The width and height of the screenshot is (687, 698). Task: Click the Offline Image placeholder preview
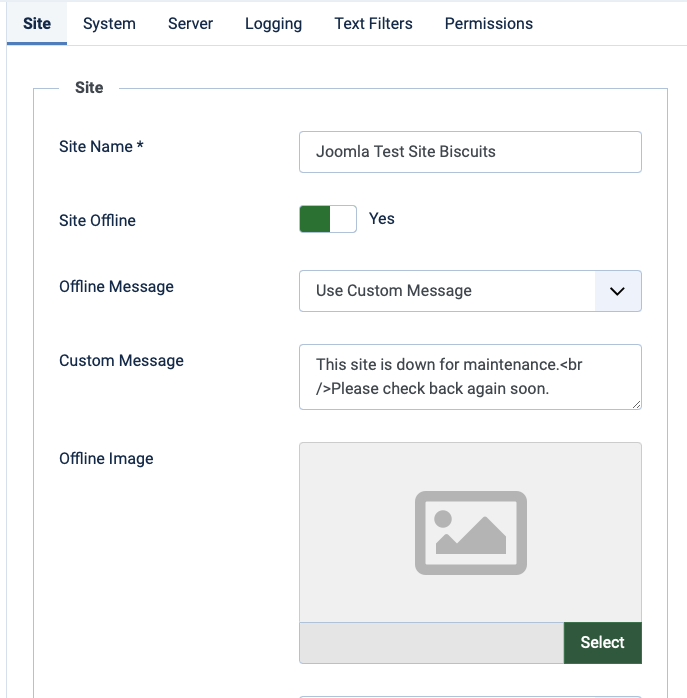click(470, 532)
